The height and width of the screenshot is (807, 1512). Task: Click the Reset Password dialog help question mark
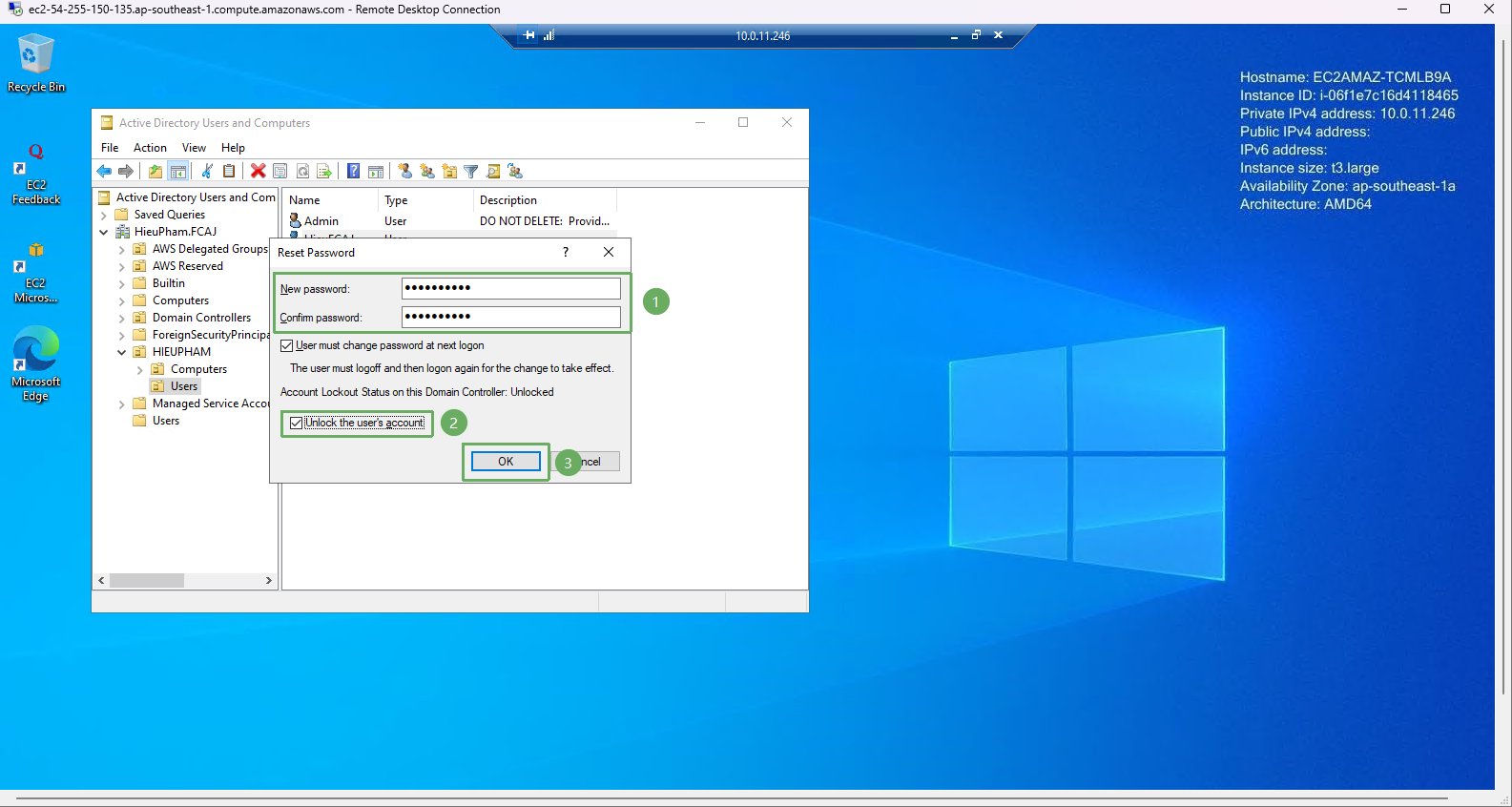(566, 252)
